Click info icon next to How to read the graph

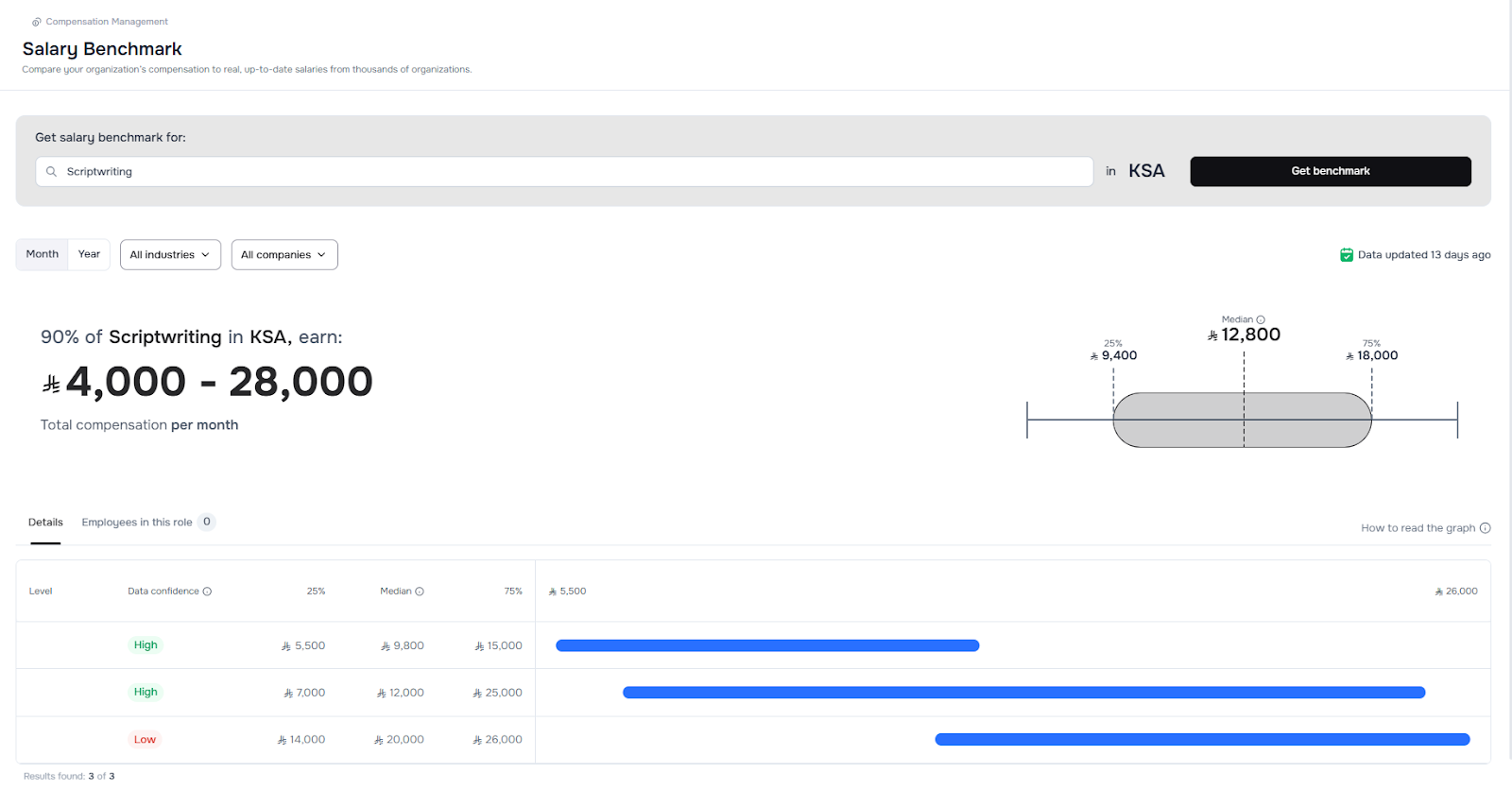[1485, 528]
